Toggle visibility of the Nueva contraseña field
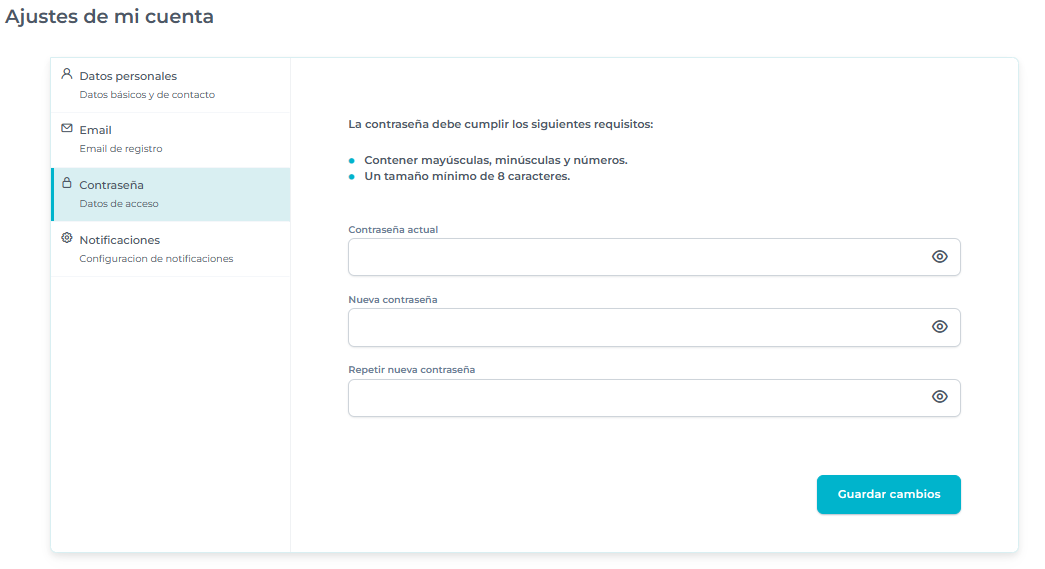This screenshot has height=569, width=1045. tap(939, 327)
